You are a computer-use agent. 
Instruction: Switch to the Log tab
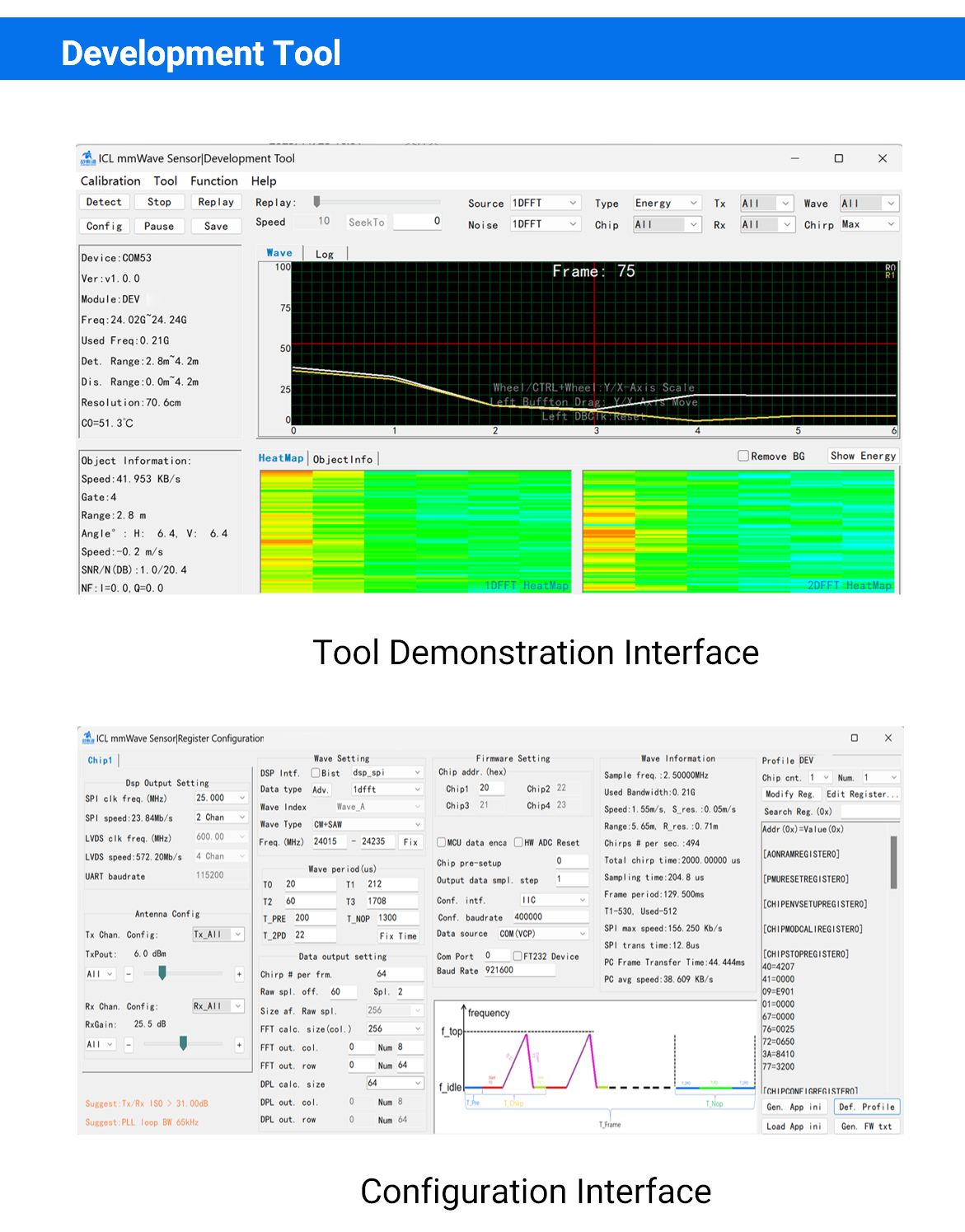pos(325,254)
